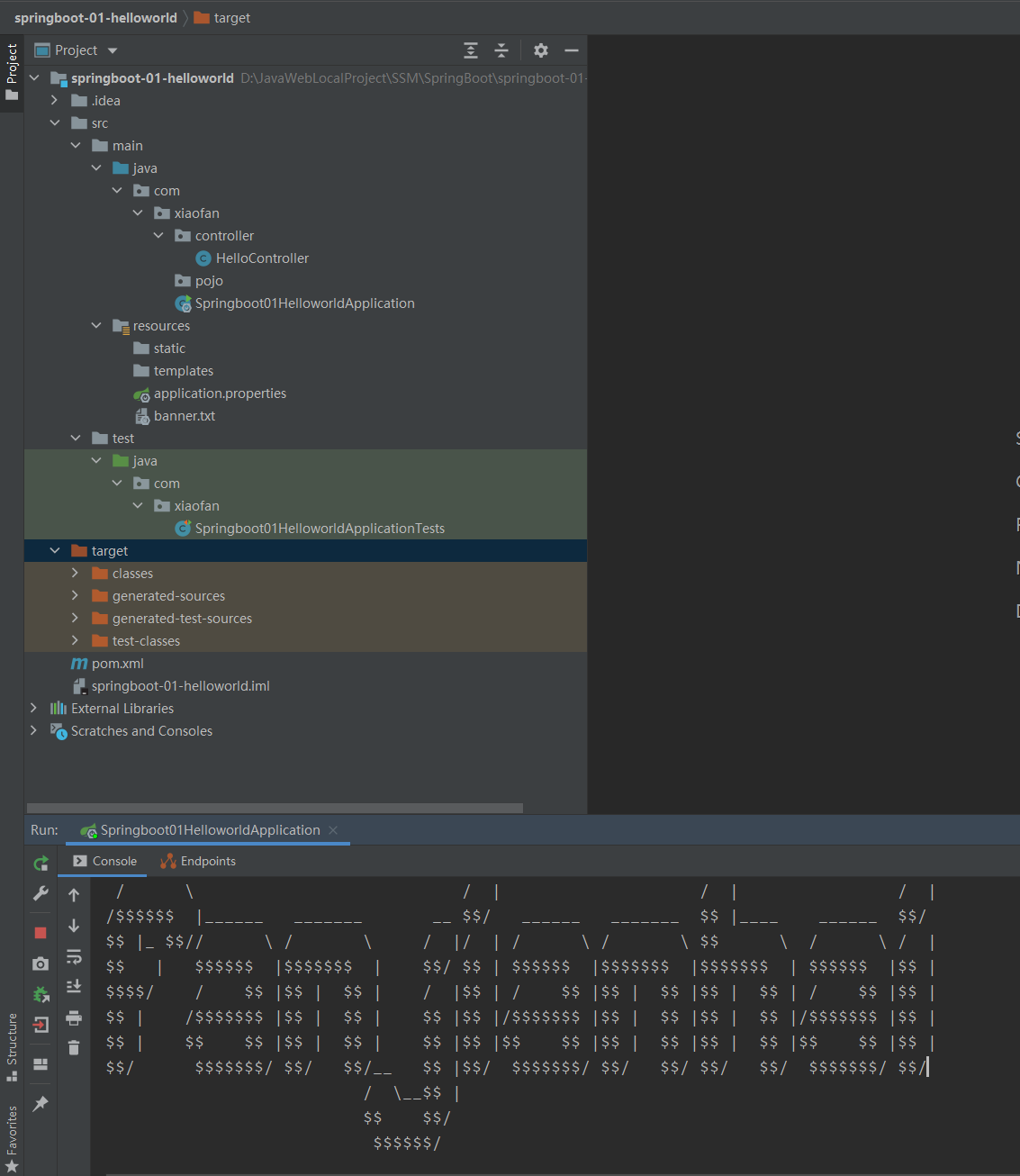Open run configuration wrench icon
Screen dimensions: 1020x1176
(x=41, y=893)
